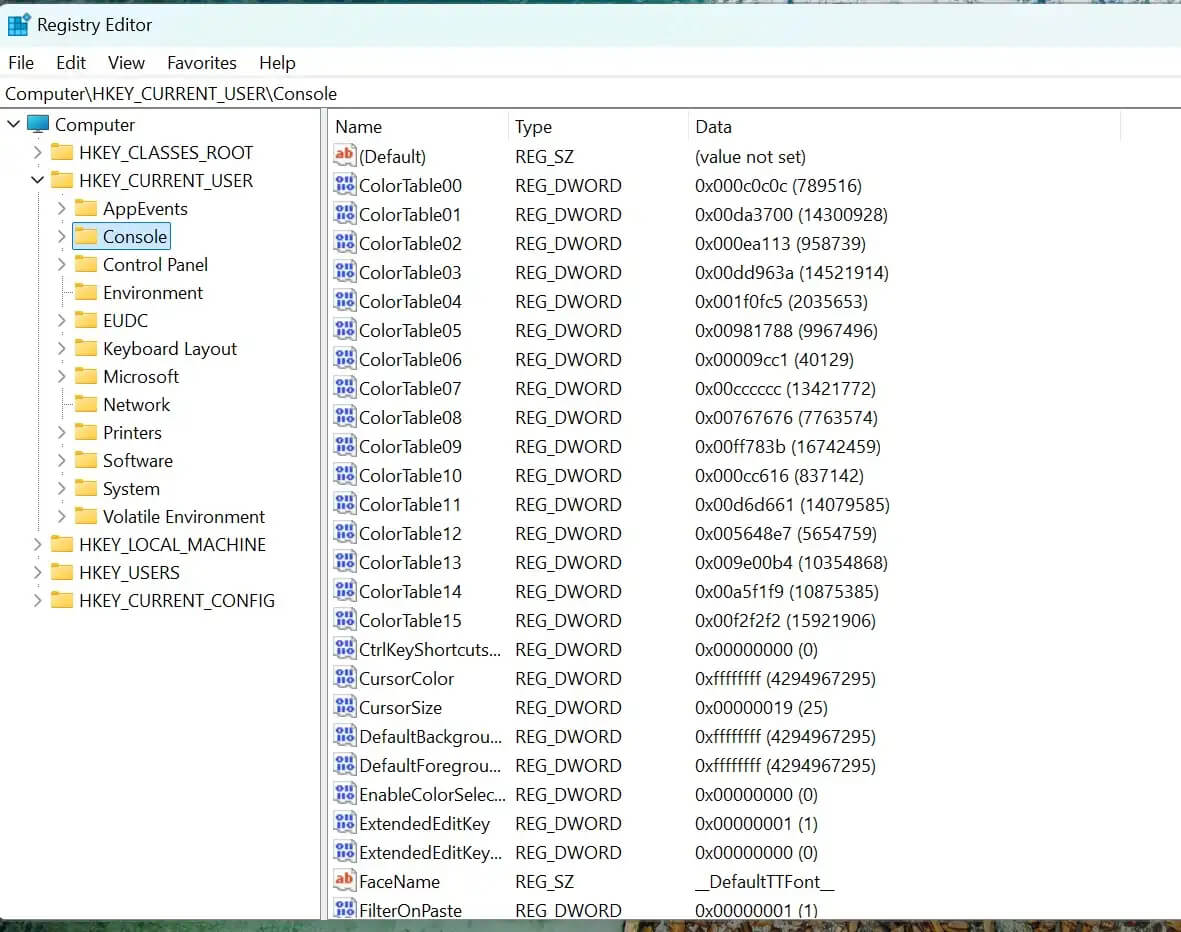Click the folder icon for HKEY_LOCAL_MACHINE

point(63,544)
